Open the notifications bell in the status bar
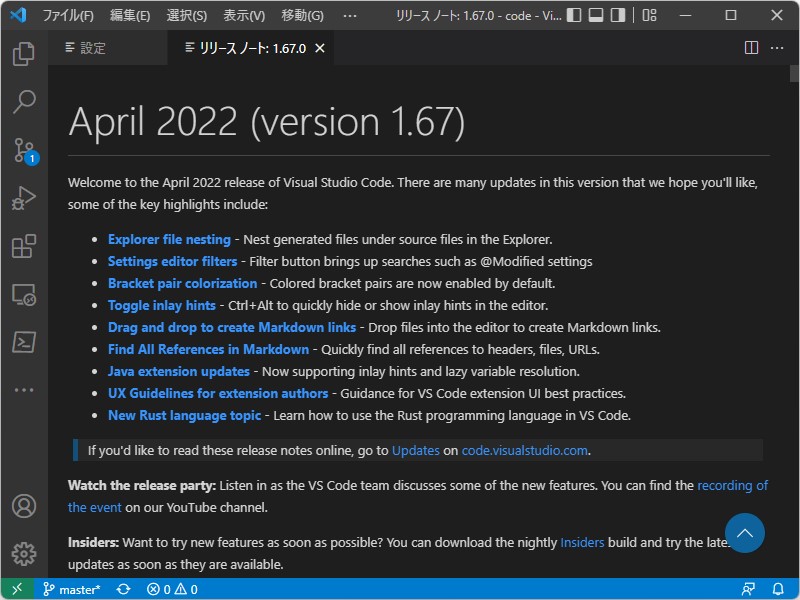The height and width of the screenshot is (600, 800). pos(779,589)
